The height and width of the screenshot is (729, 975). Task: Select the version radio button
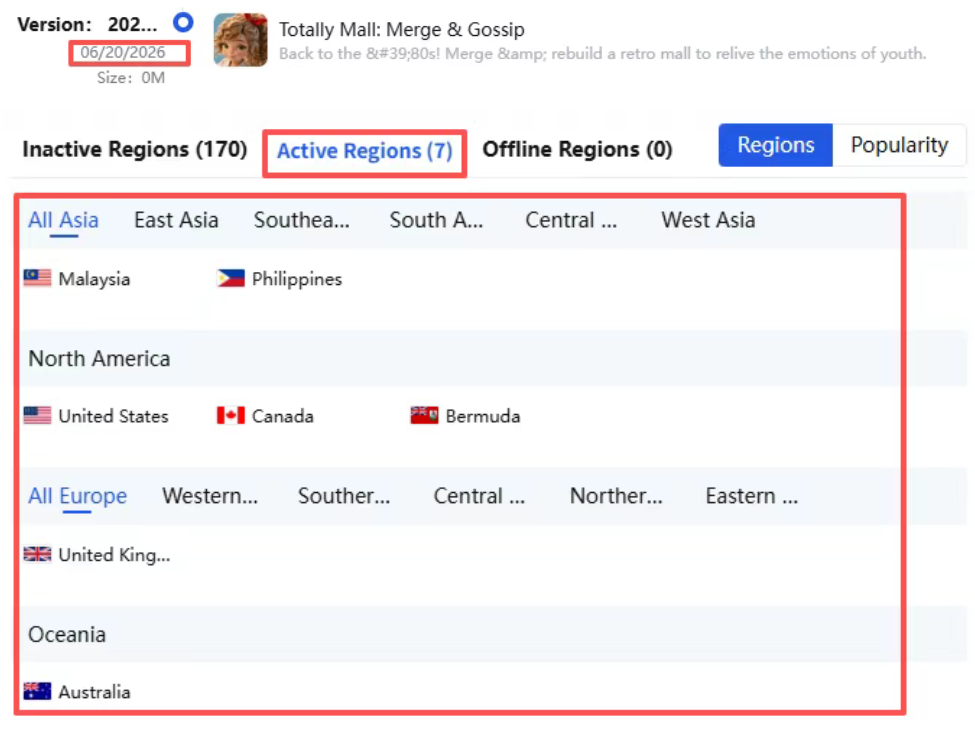point(183,23)
